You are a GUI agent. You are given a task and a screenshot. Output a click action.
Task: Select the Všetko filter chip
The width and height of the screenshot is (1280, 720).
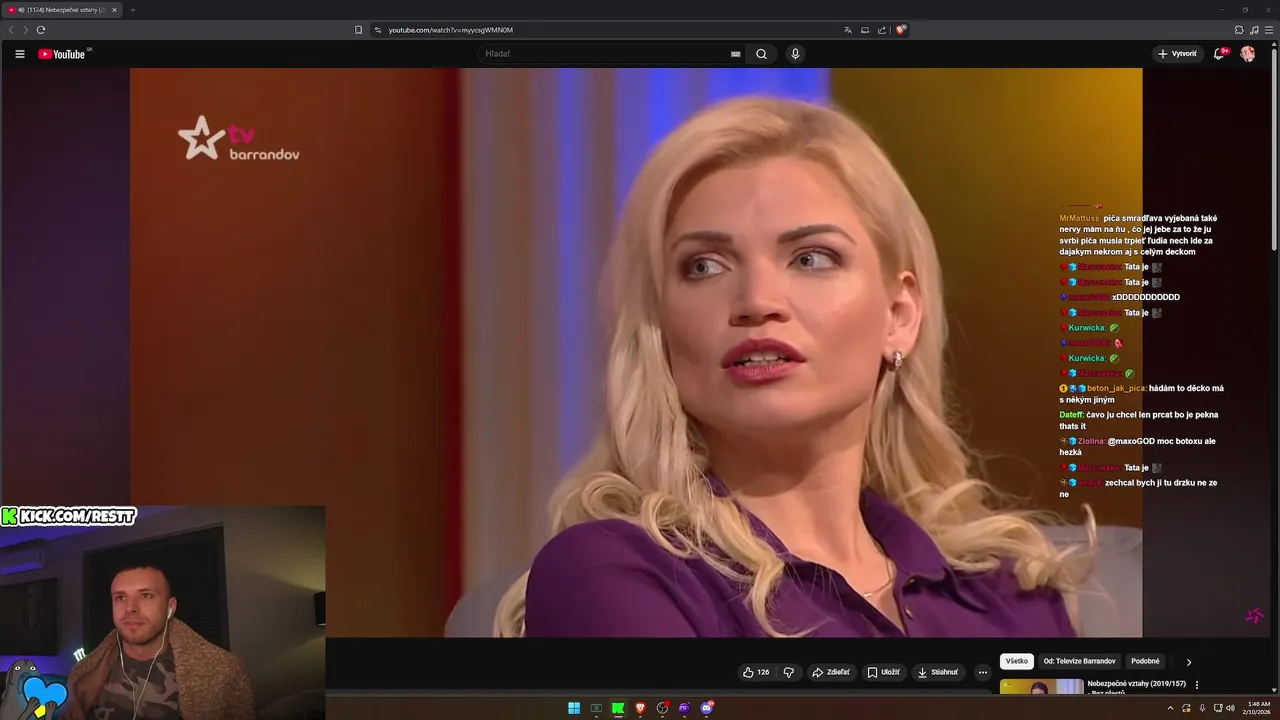(x=1017, y=661)
